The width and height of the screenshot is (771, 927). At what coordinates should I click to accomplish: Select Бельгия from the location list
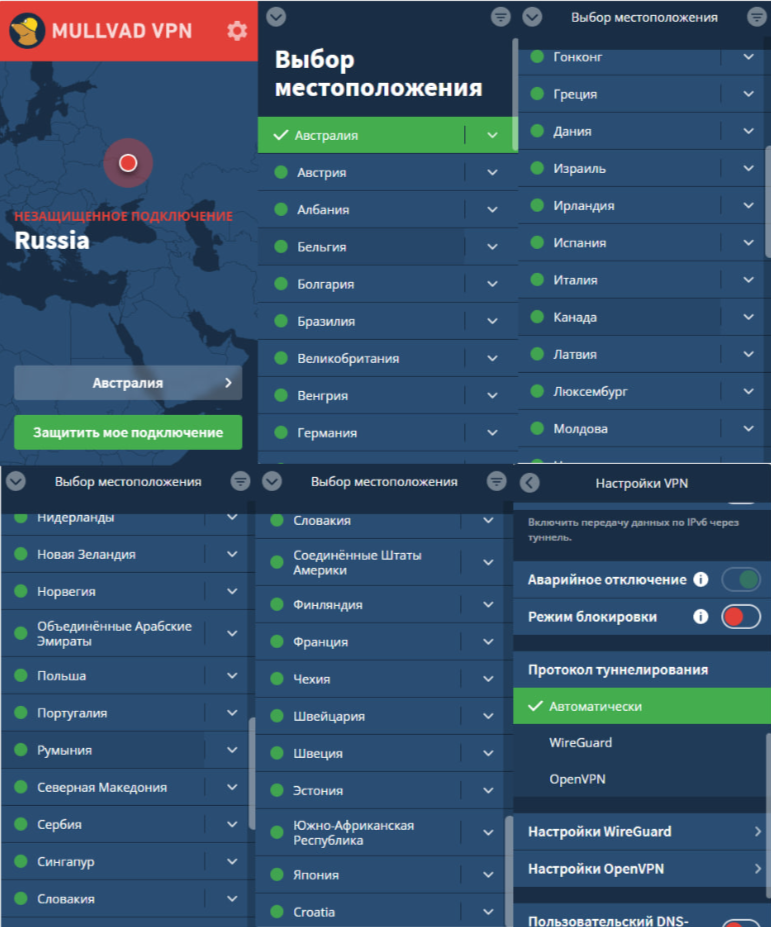tap(361, 247)
